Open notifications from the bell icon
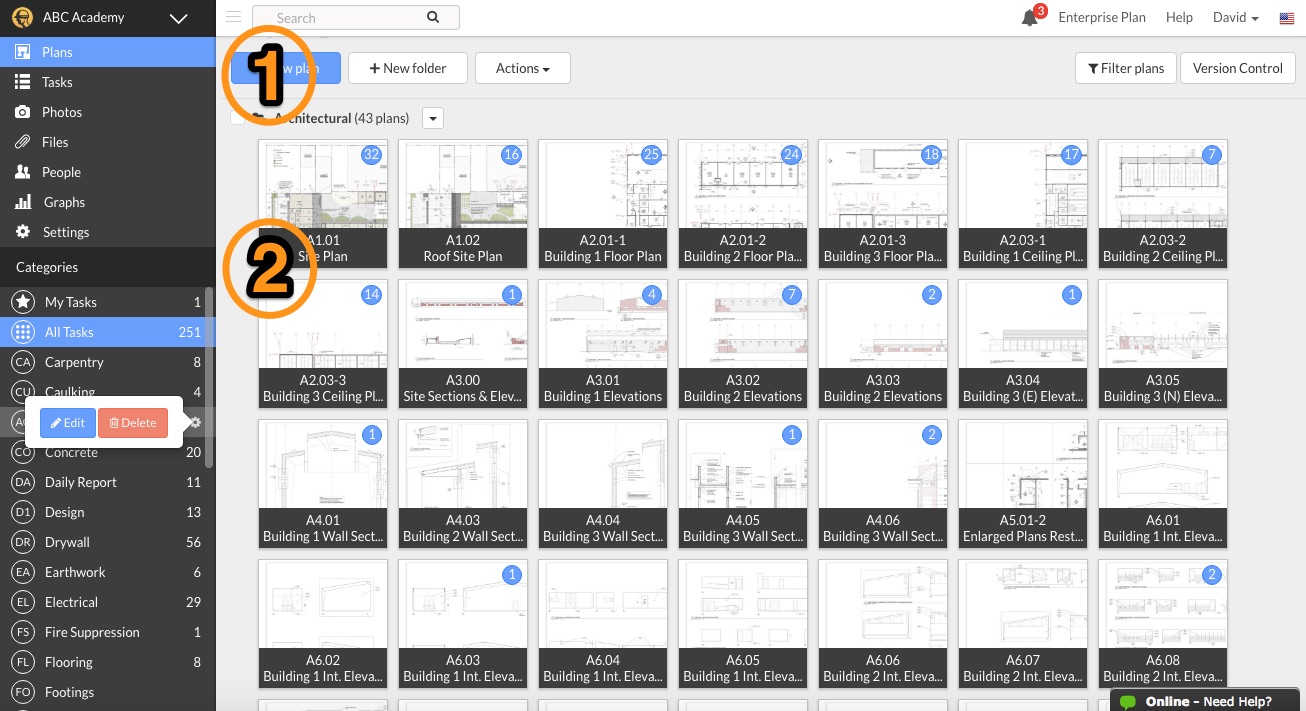The width and height of the screenshot is (1306, 711). (x=1030, y=18)
